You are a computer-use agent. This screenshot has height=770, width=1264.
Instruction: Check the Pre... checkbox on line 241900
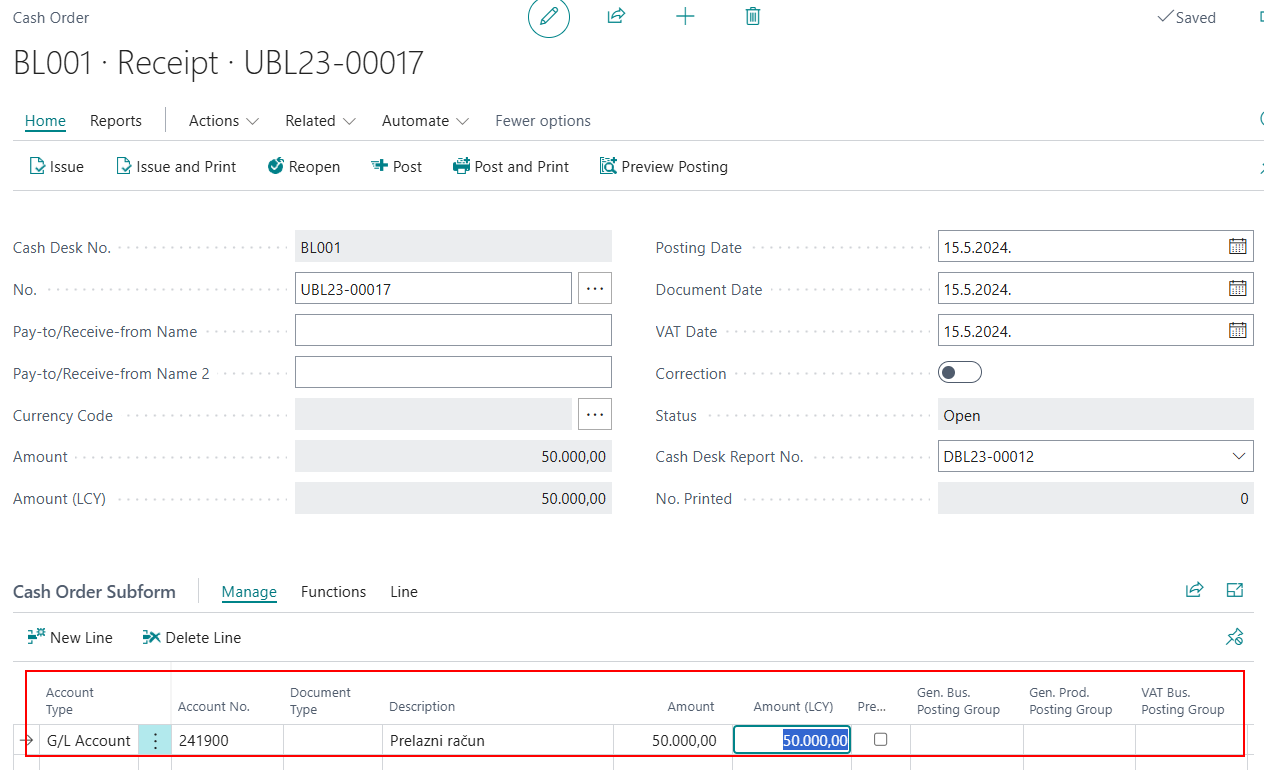click(x=880, y=740)
